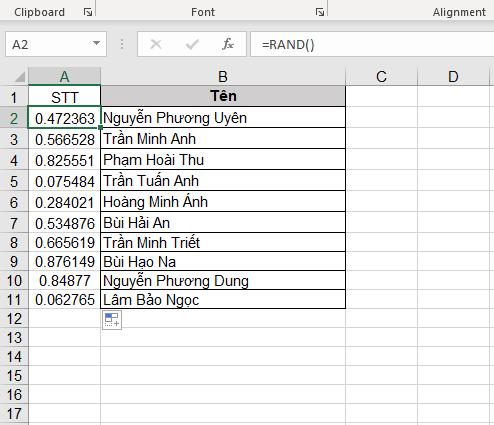Select row 5 header
The image size is (494, 425).
[14, 181]
